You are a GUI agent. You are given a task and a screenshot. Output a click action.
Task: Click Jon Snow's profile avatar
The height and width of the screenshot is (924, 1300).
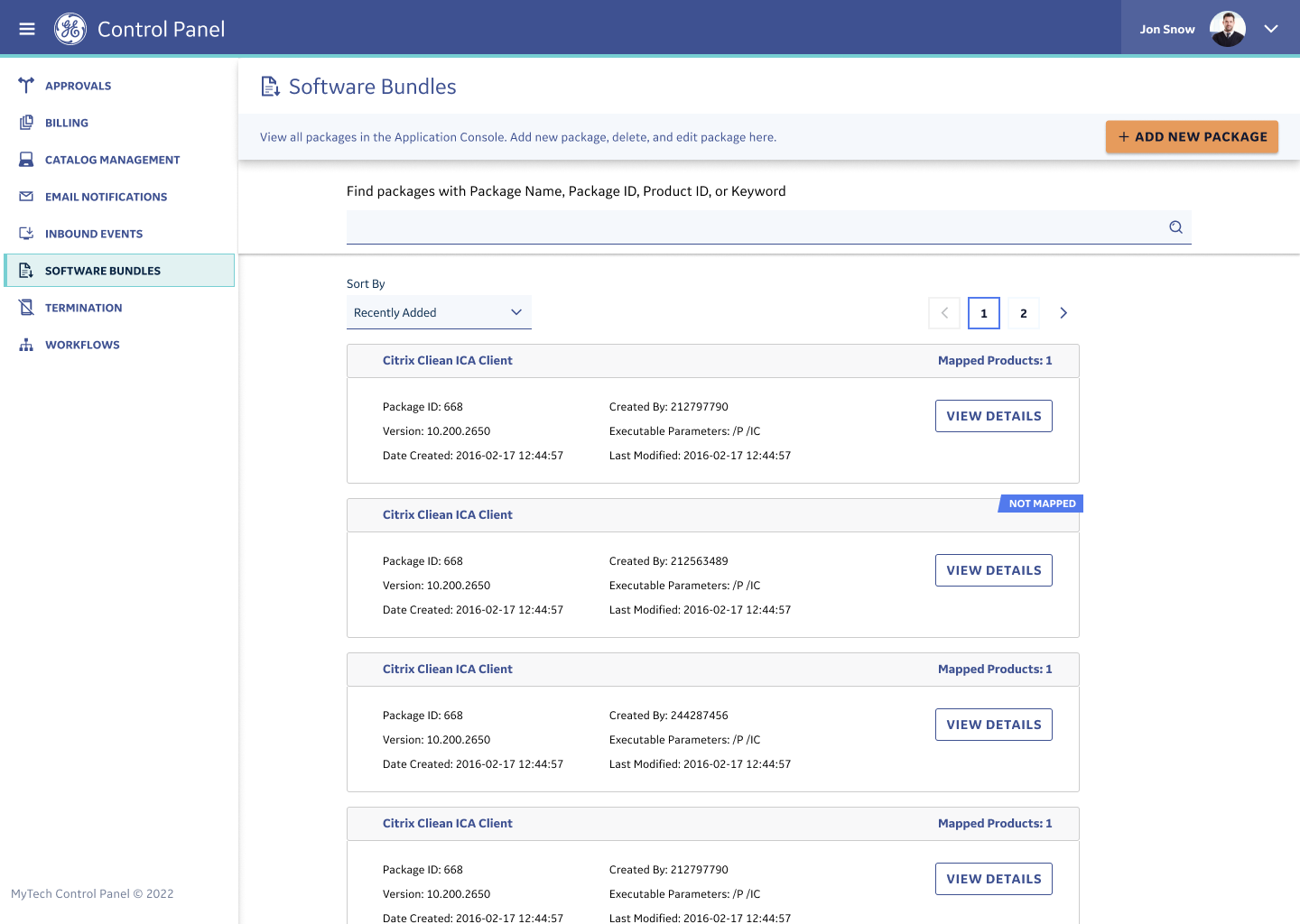[1228, 29]
